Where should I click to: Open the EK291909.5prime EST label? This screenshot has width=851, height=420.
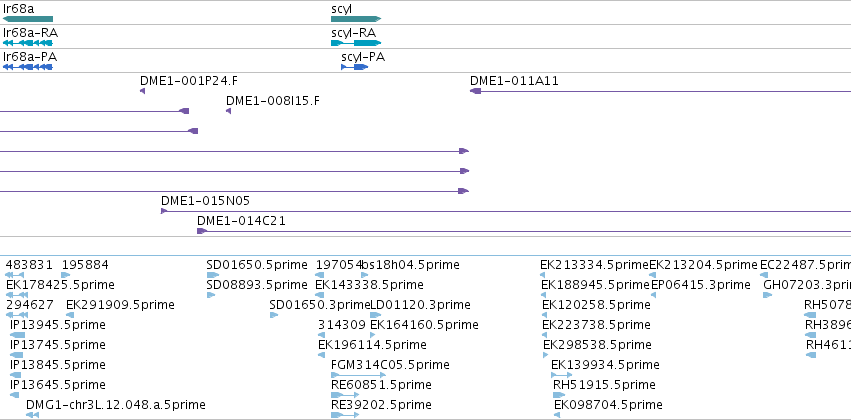[120, 305]
